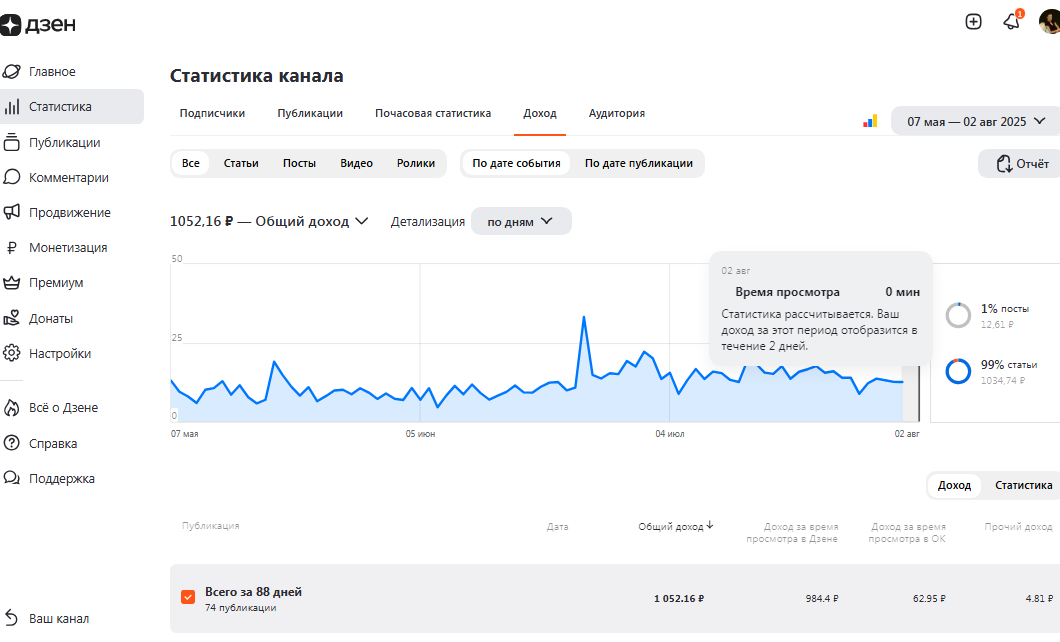Viewport: 1060px width, 642px height.
Task: Click the Доход за время просмотра в Дзене header
Action: tap(792, 533)
